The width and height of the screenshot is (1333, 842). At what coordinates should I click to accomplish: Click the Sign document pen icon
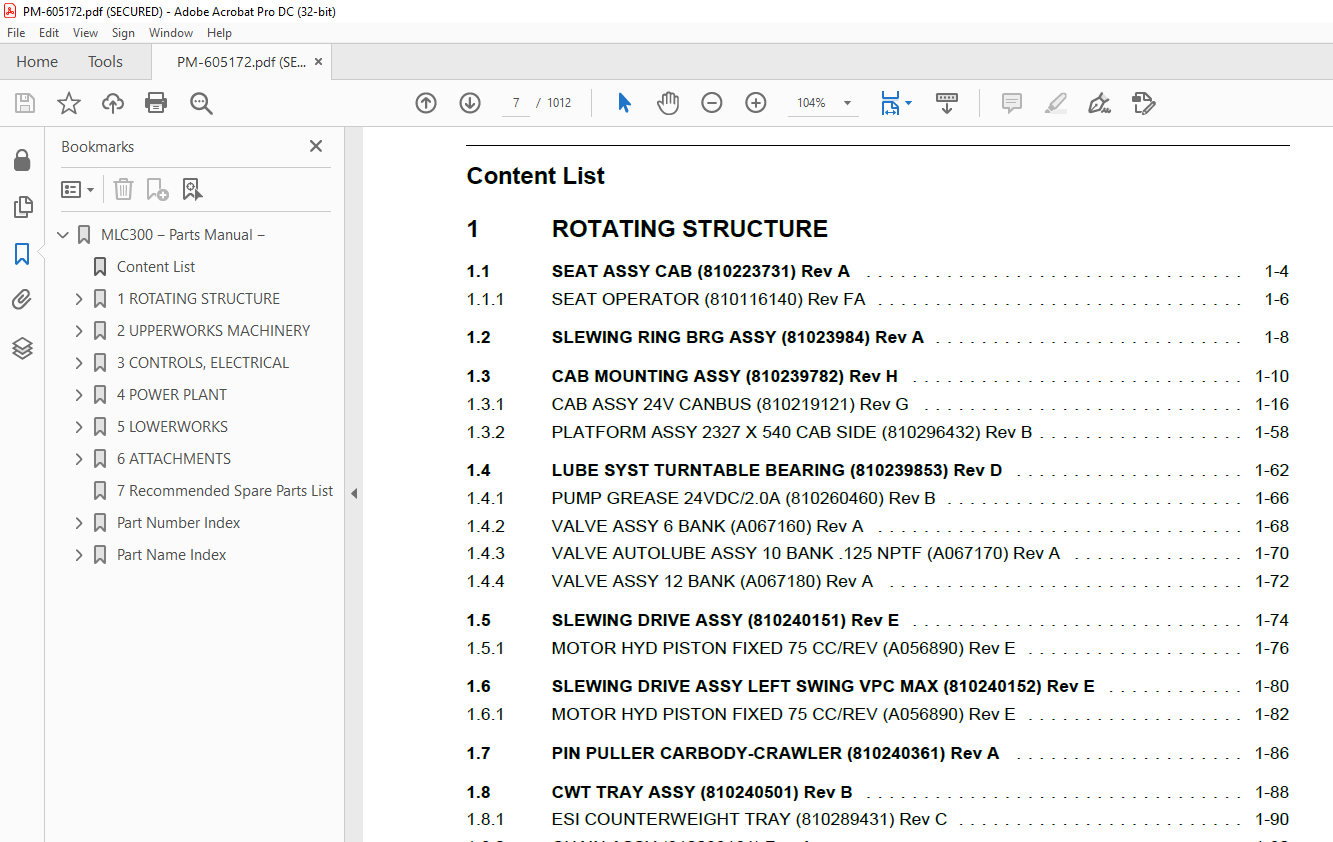1100,103
